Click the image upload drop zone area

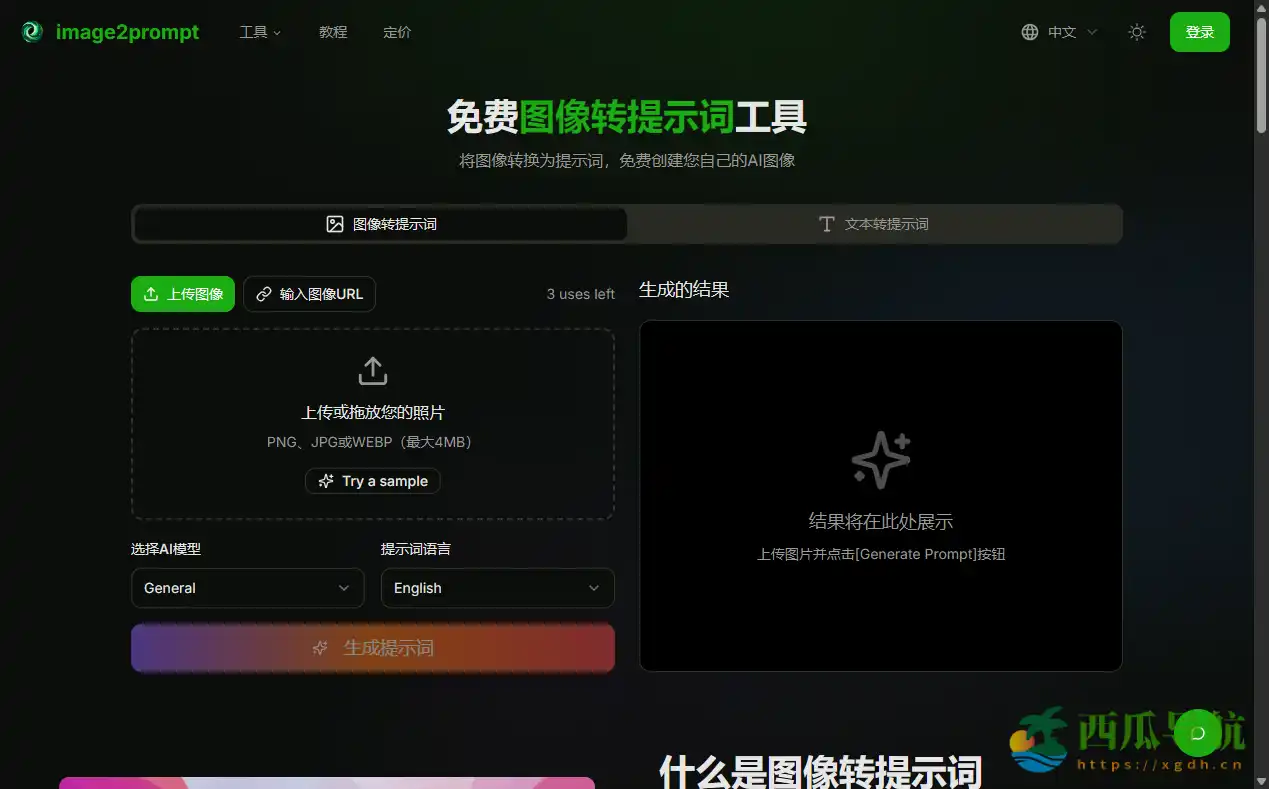[x=372, y=423]
